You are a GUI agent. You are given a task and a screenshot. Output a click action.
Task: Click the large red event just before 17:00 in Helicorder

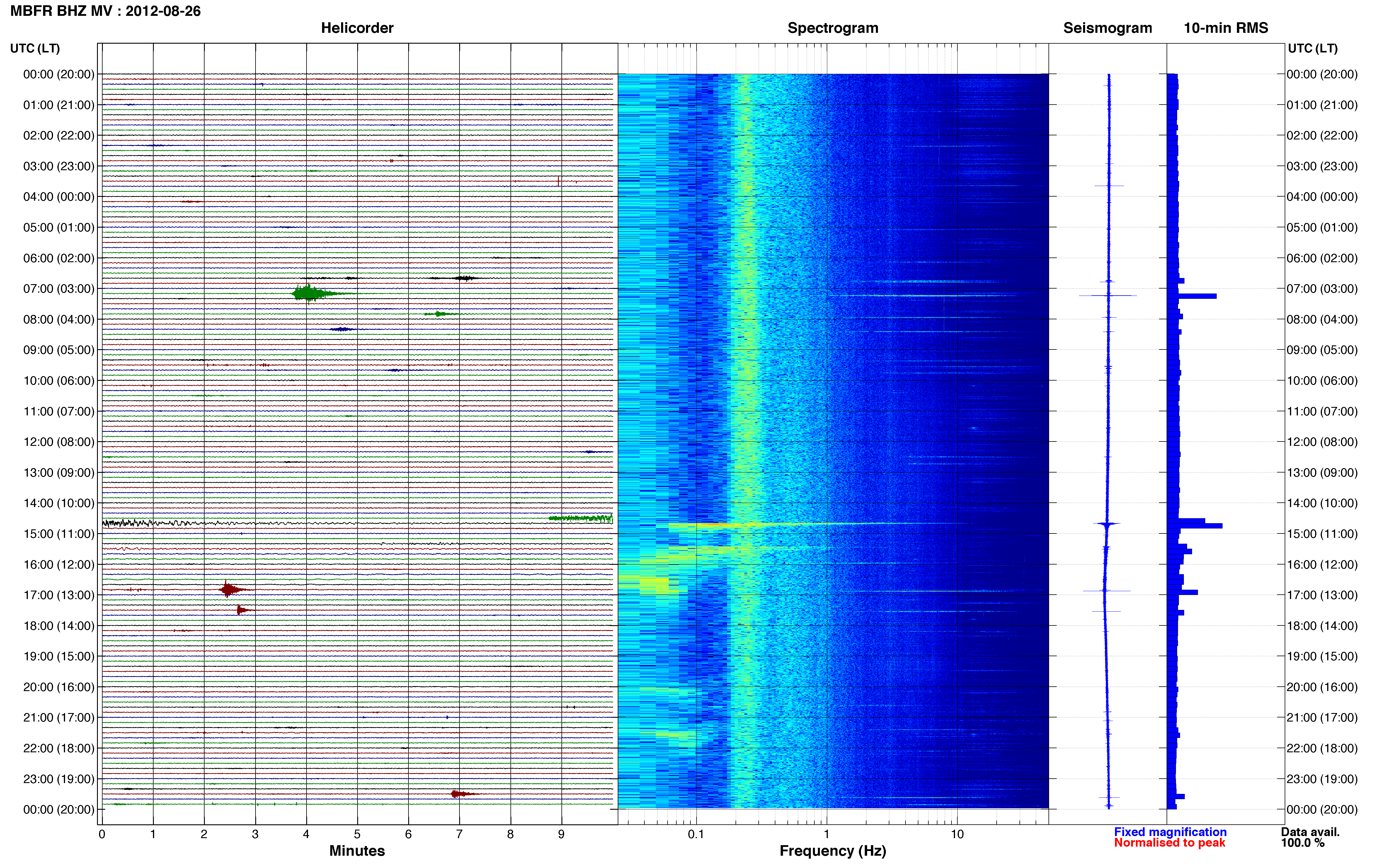[x=233, y=590]
